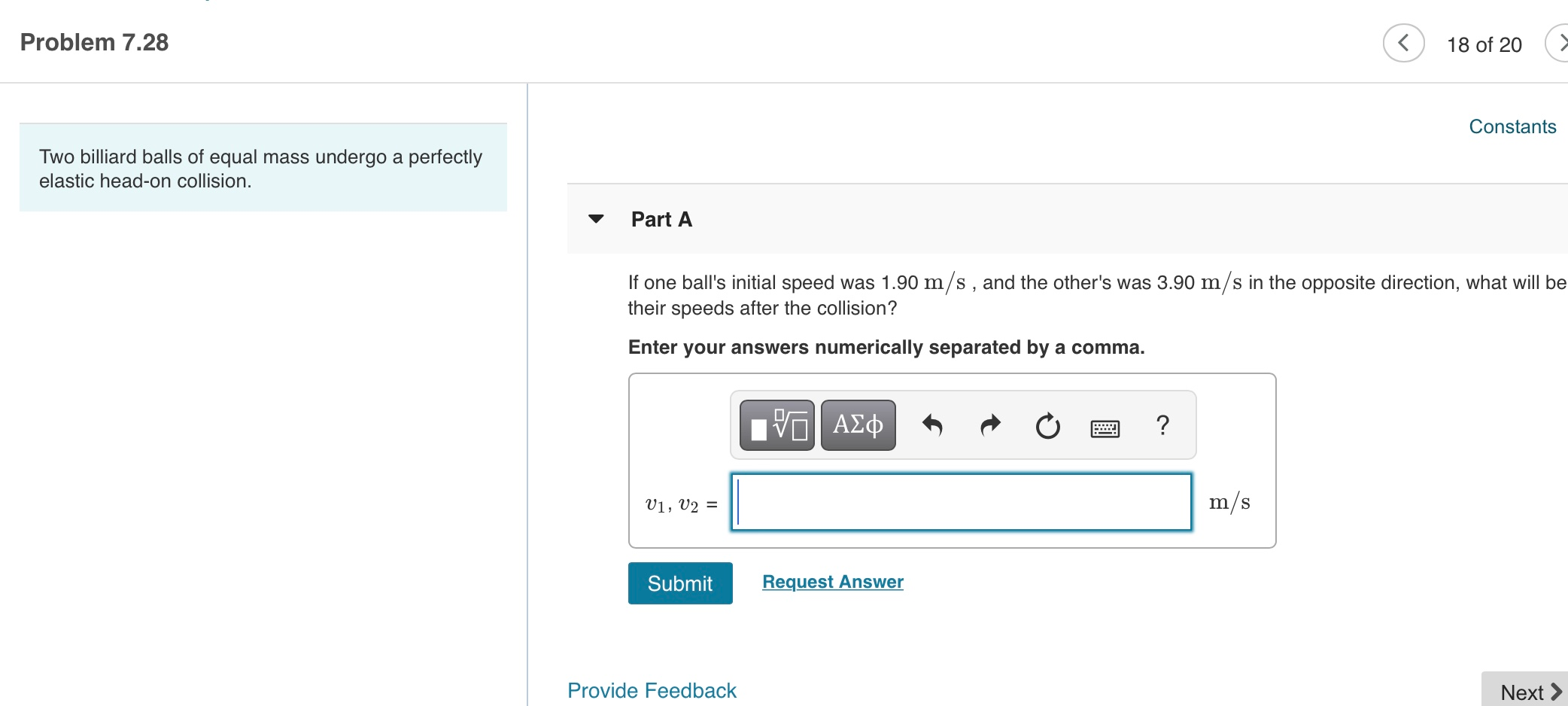Open the Constants link

click(1512, 126)
